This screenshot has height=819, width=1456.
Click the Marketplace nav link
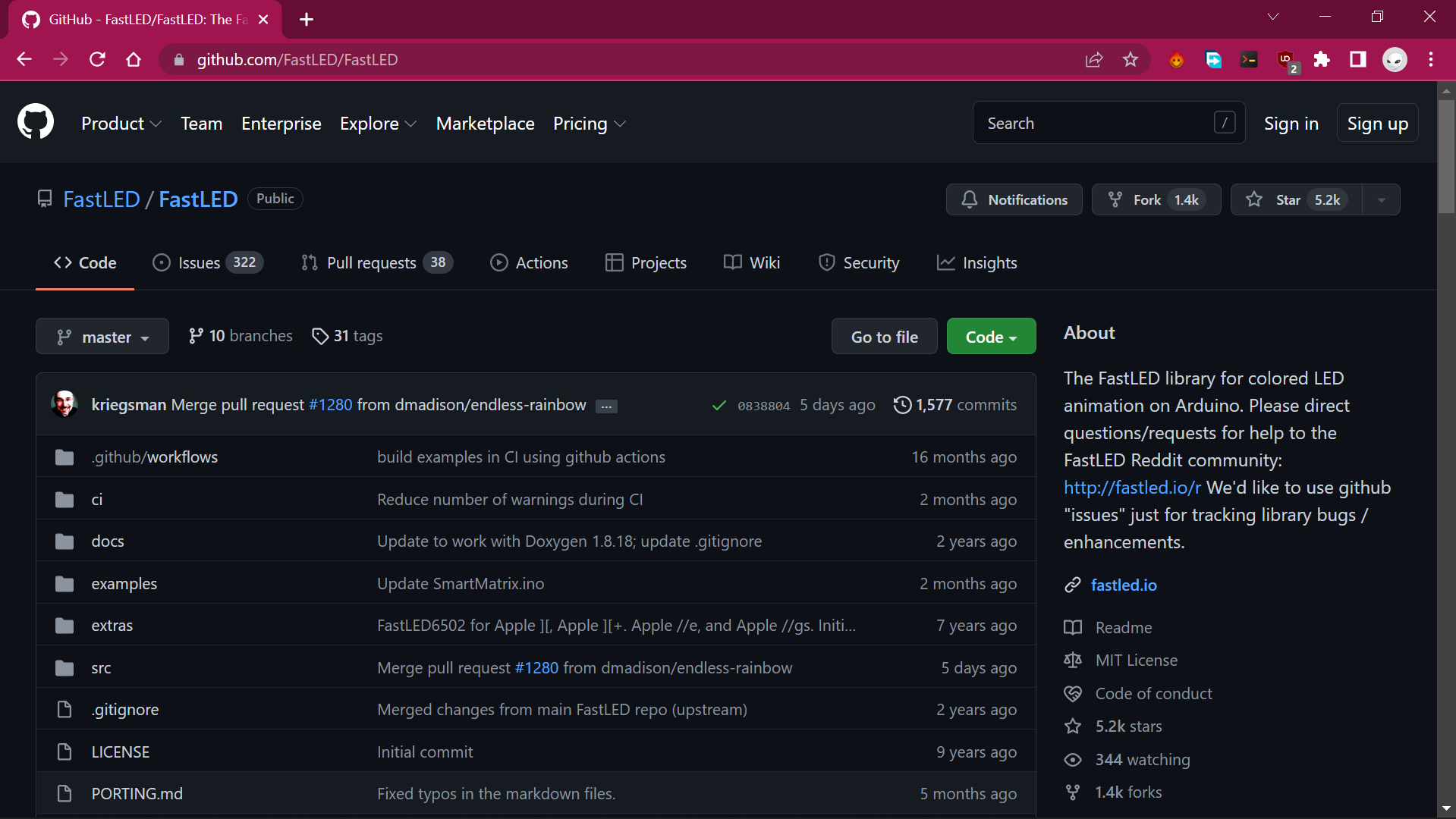tap(486, 124)
